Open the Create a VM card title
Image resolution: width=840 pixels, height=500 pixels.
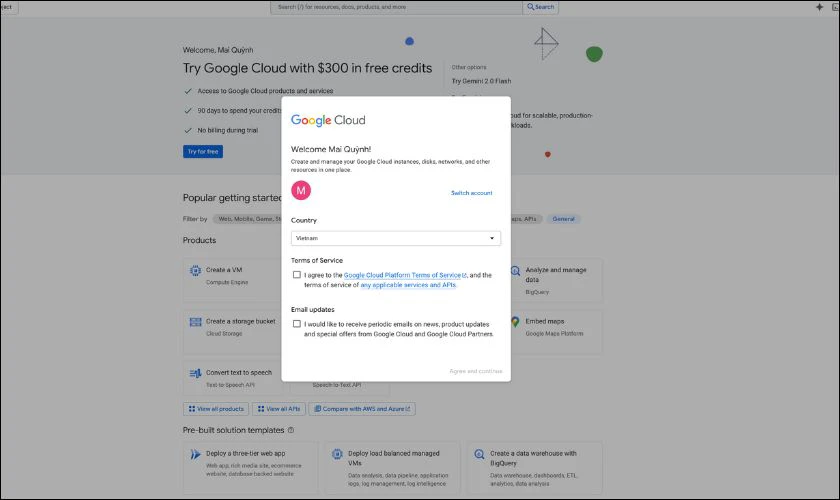224,270
